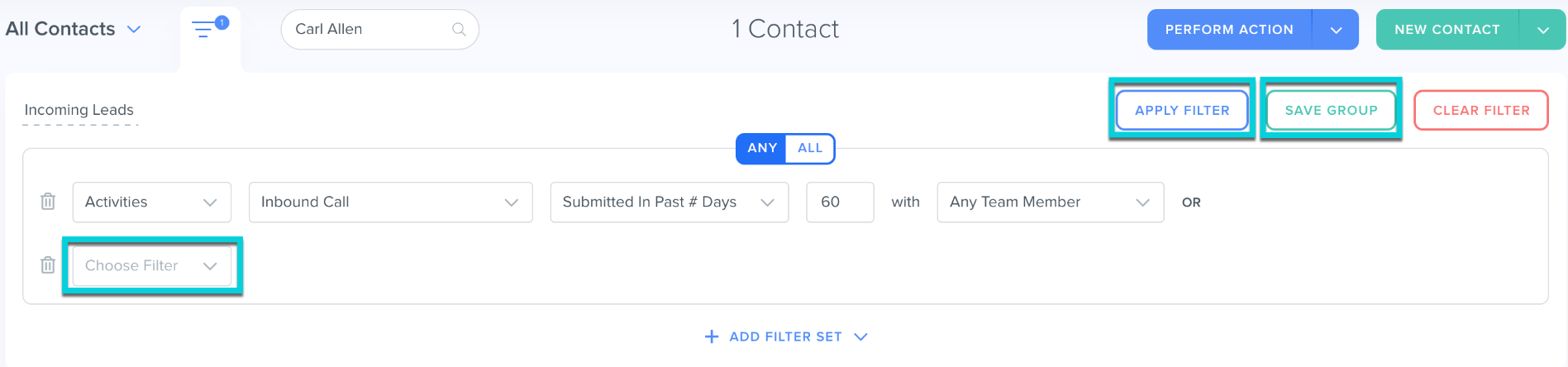Switch filter matching to ALL
The height and width of the screenshot is (367, 1568).
809,148
